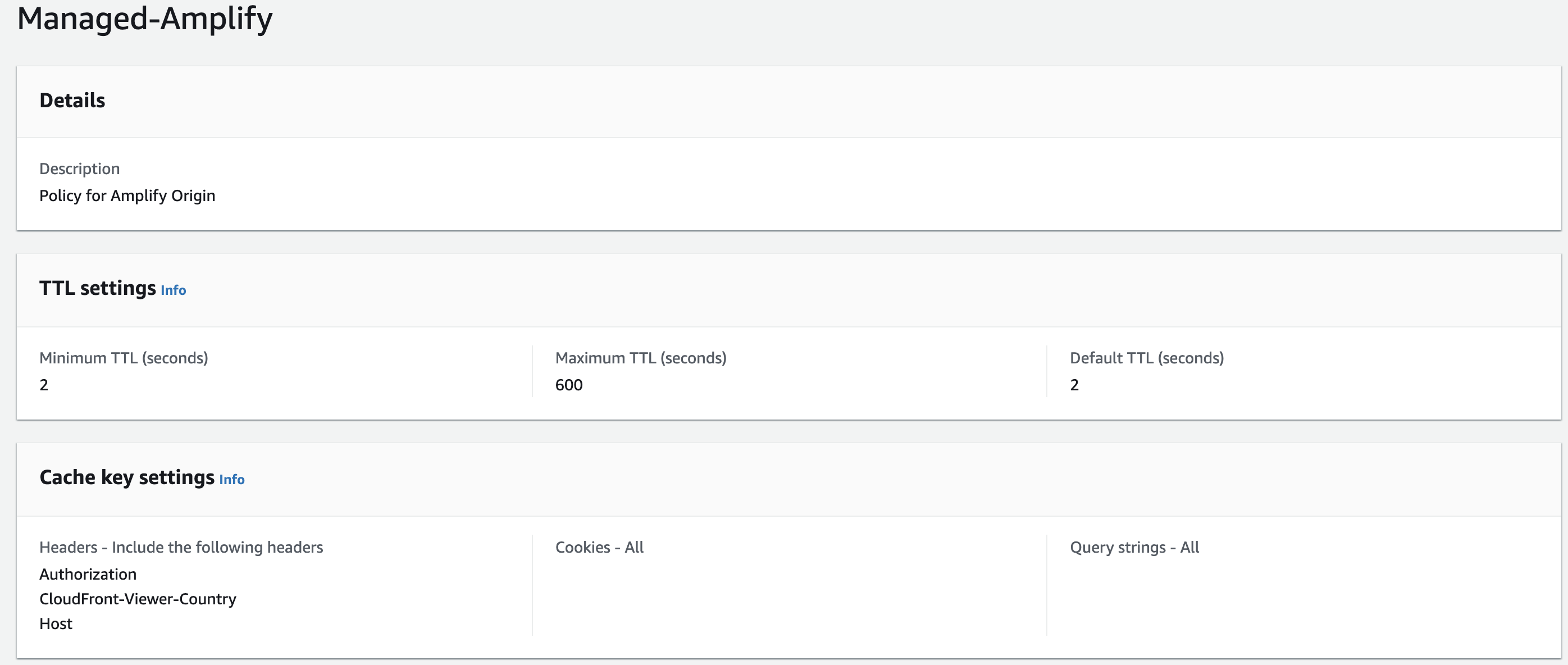Click the Query strings - All label
The image size is (1568, 665).
(x=1134, y=548)
